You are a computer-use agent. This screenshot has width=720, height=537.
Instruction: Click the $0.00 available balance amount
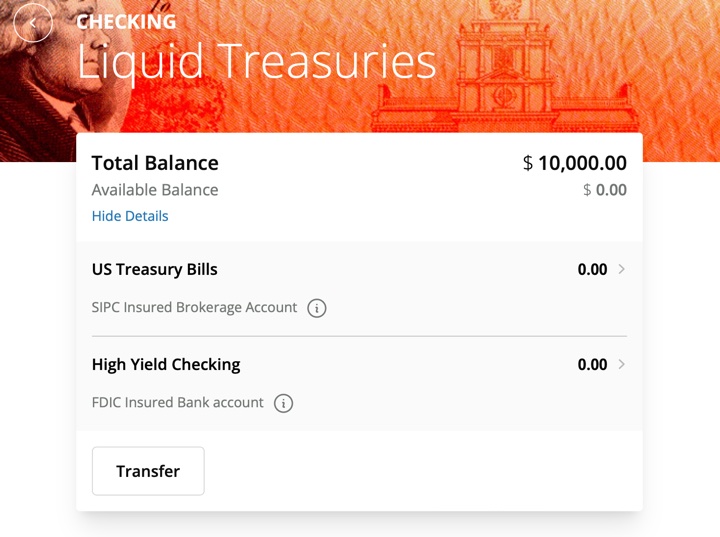click(x=605, y=190)
